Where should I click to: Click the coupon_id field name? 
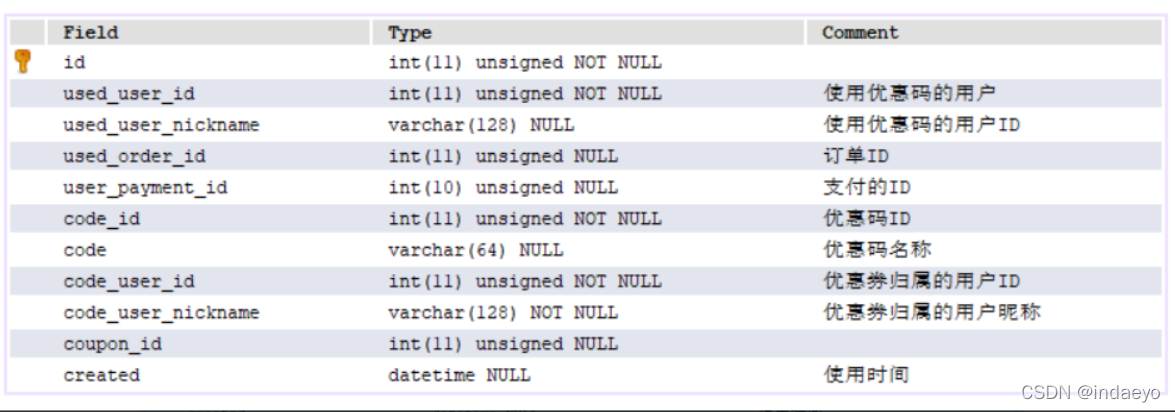point(113,344)
